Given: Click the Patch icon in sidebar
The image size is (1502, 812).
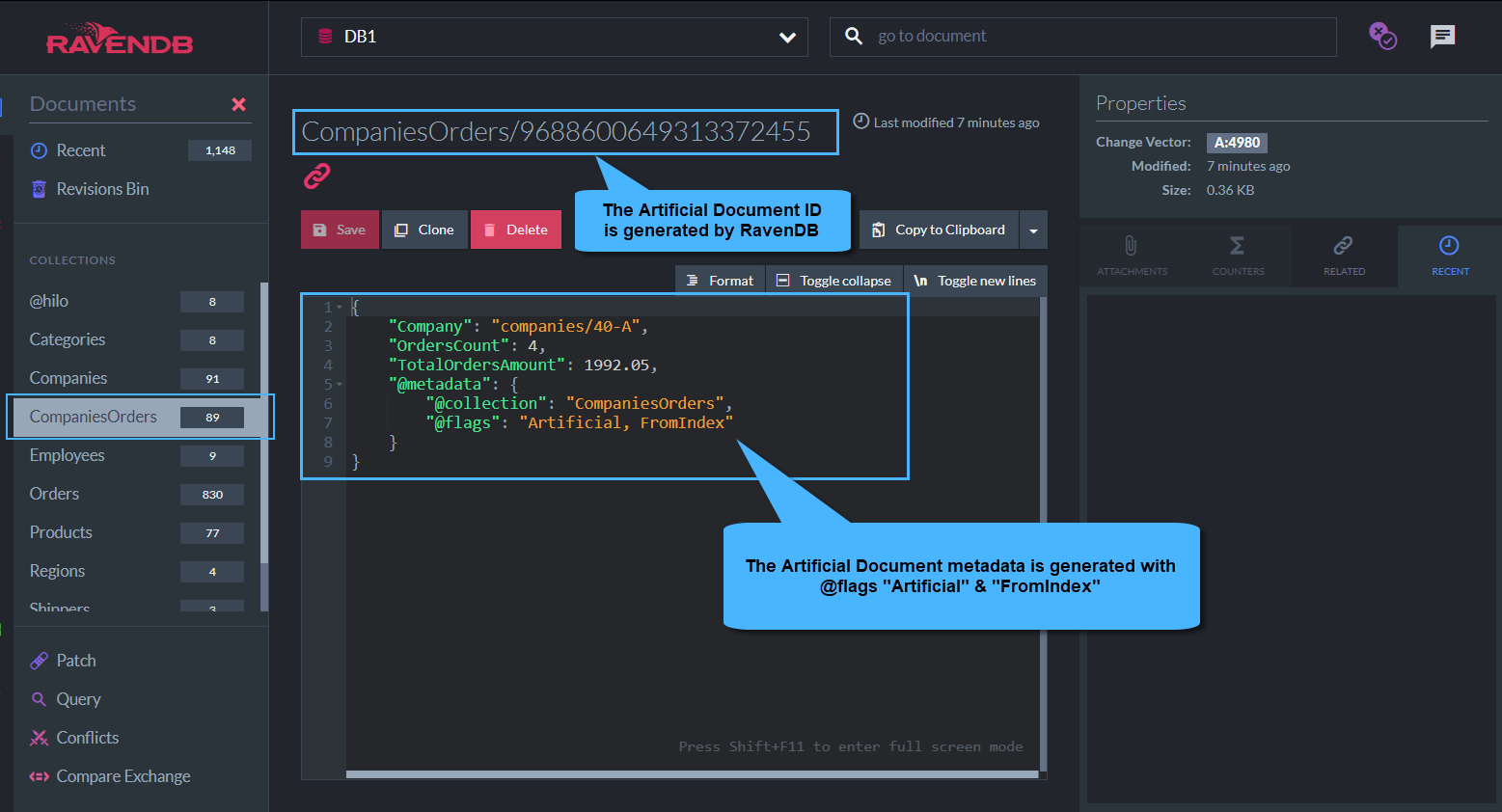Looking at the screenshot, I should 39,661.
